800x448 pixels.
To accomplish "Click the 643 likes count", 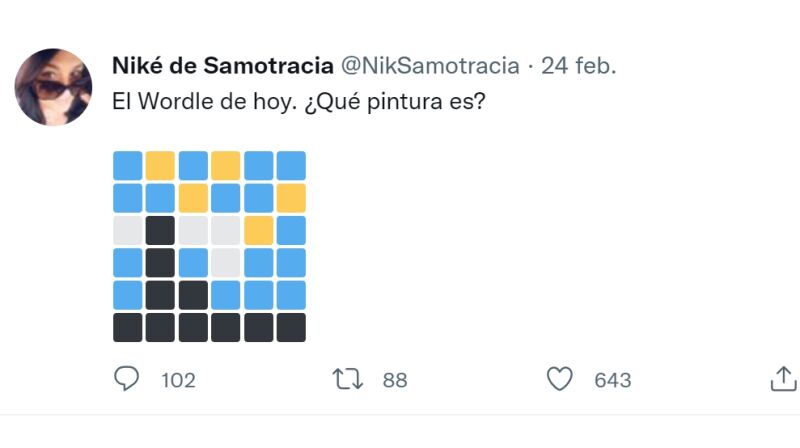I will click(612, 380).
